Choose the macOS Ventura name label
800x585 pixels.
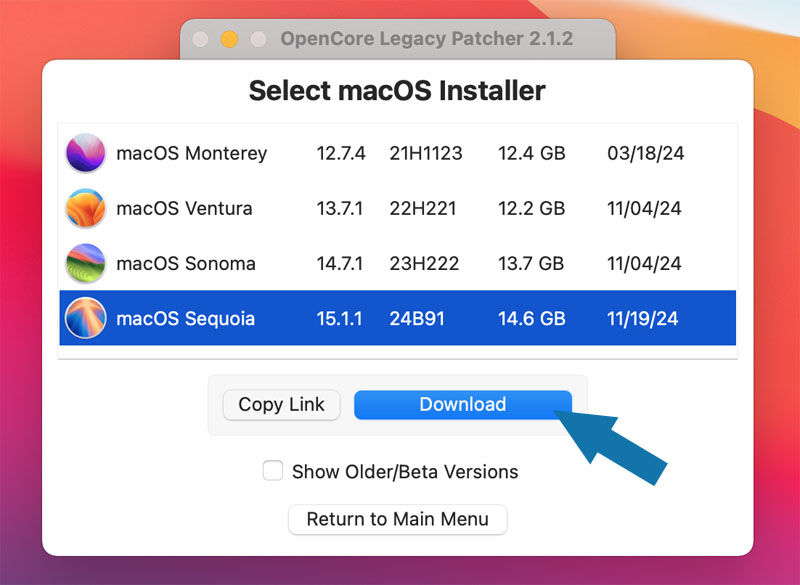184,209
